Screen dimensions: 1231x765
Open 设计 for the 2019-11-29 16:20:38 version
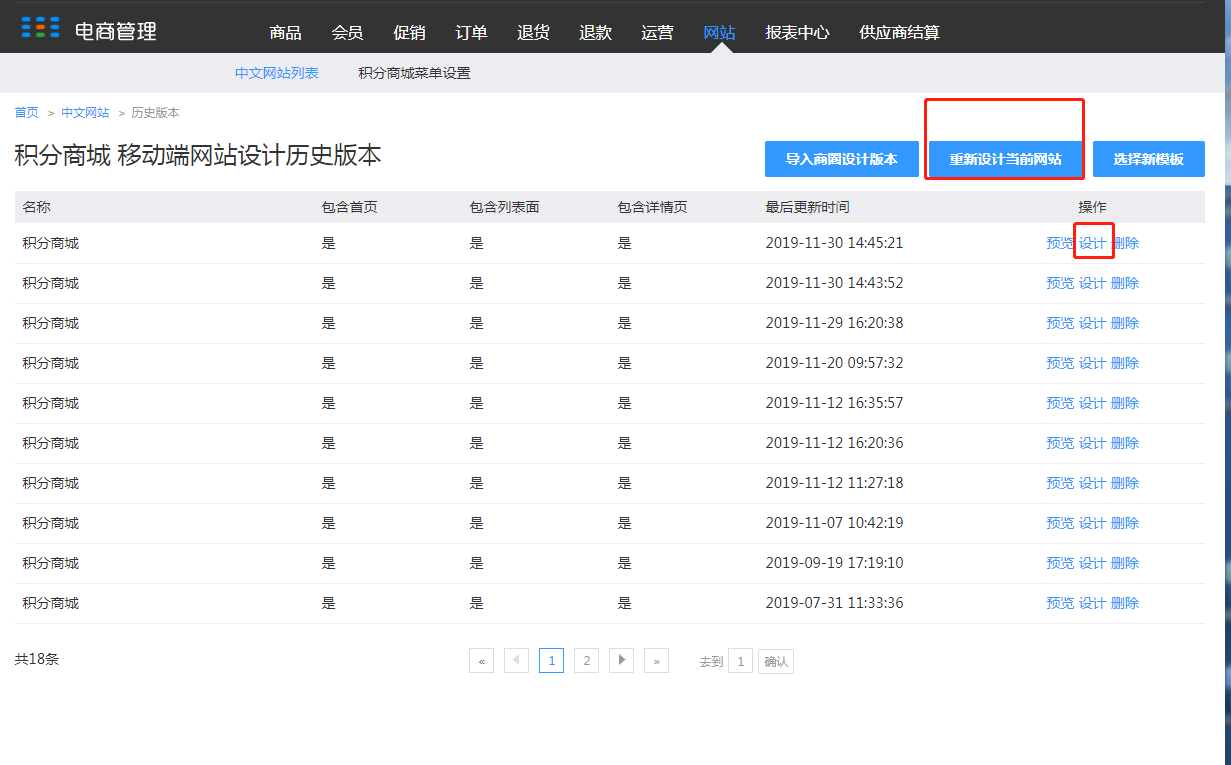click(x=1092, y=323)
